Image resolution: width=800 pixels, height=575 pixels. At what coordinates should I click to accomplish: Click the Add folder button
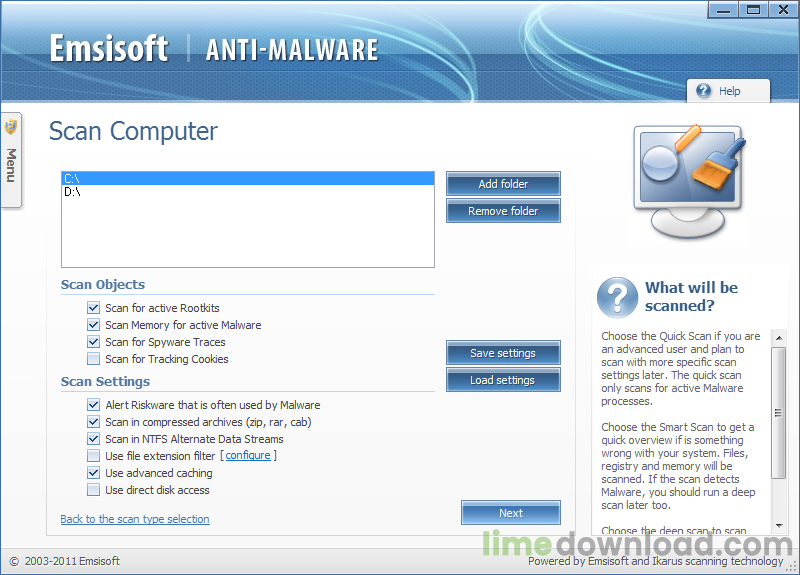click(503, 184)
